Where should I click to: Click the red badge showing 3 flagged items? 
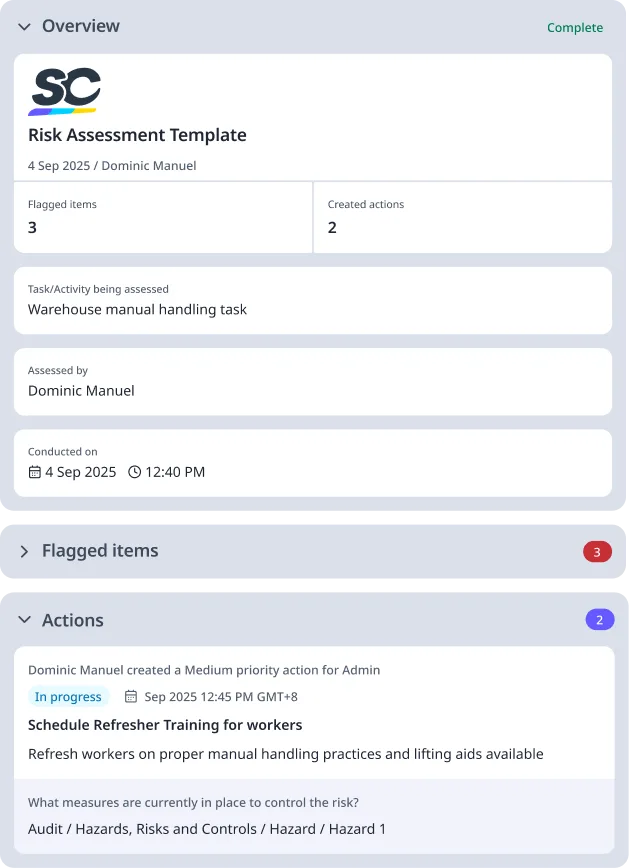click(x=598, y=551)
